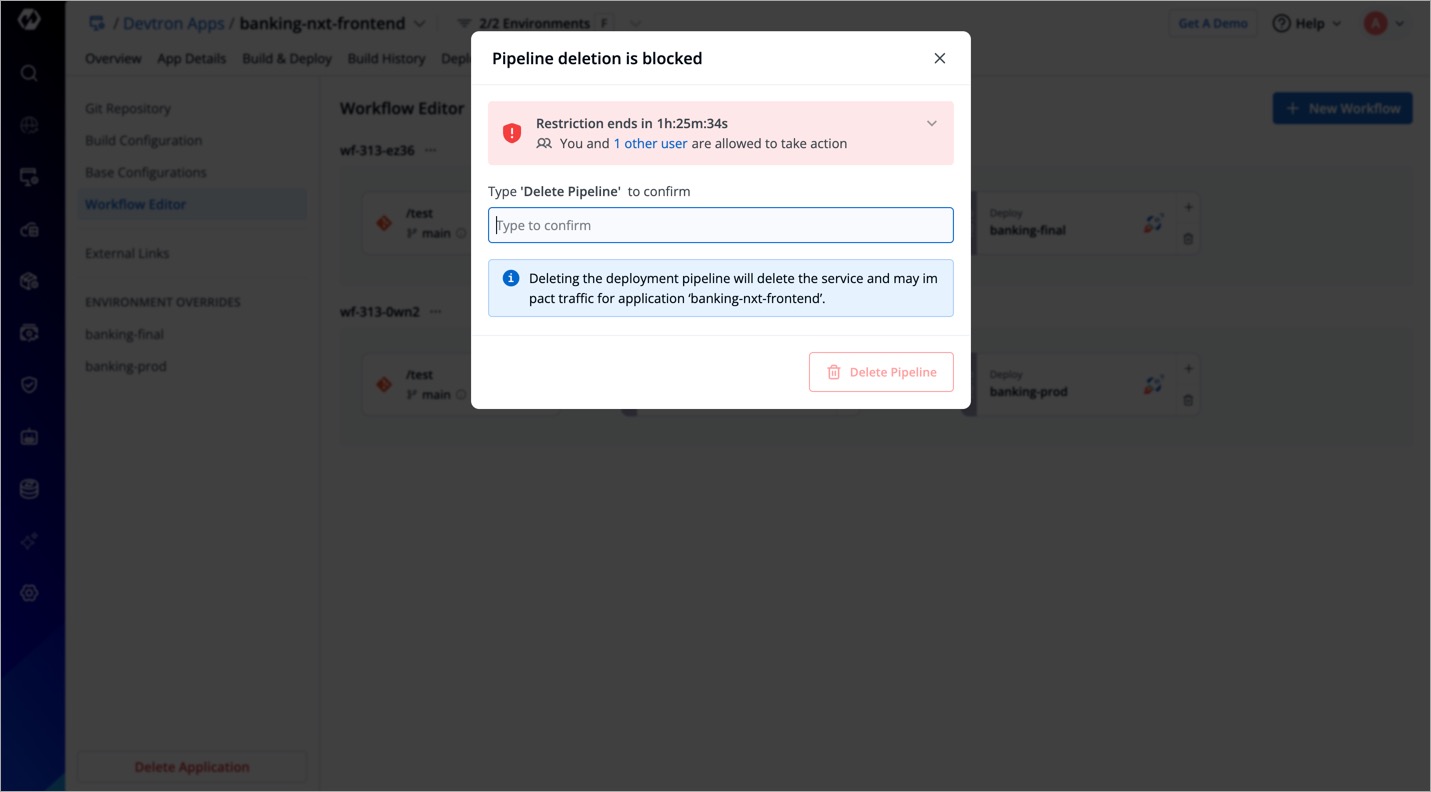1431x792 pixels.
Task: Open search from the left sidebar
Action: tap(29, 73)
